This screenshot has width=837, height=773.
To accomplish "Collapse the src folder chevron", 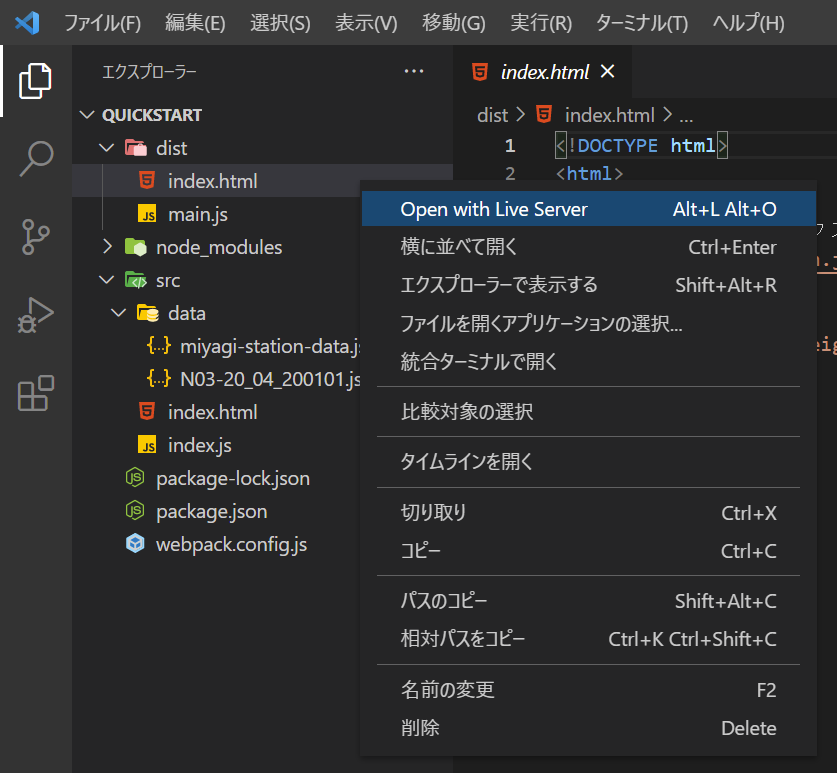I will click(107, 280).
